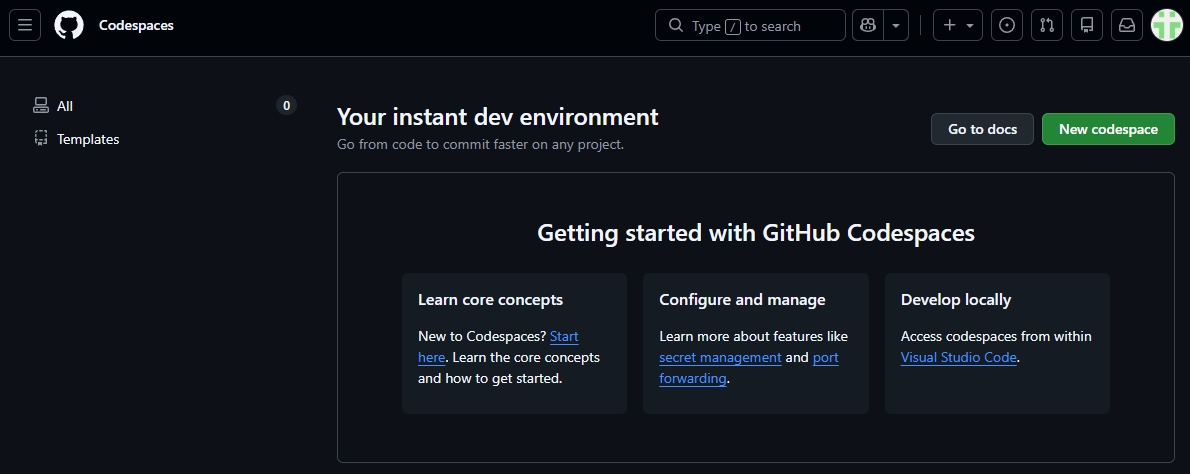Expand the Create new plus dropdown
The width and height of the screenshot is (1190, 474).
click(x=958, y=25)
